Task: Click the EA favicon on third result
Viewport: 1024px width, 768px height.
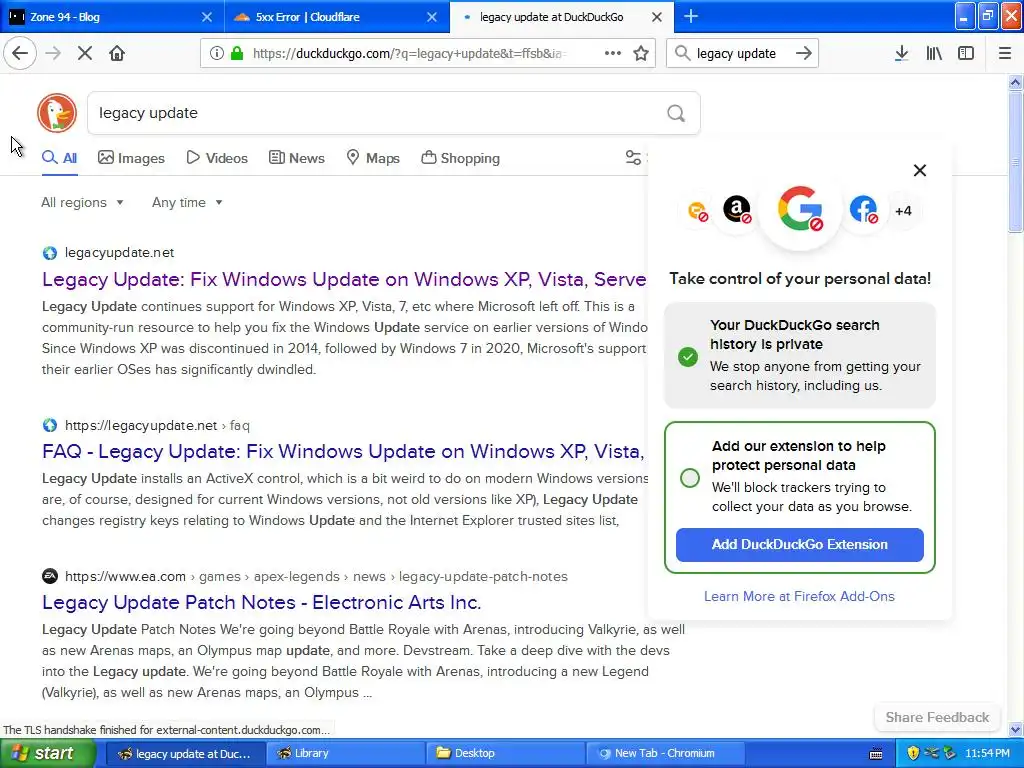Action: (x=50, y=576)
